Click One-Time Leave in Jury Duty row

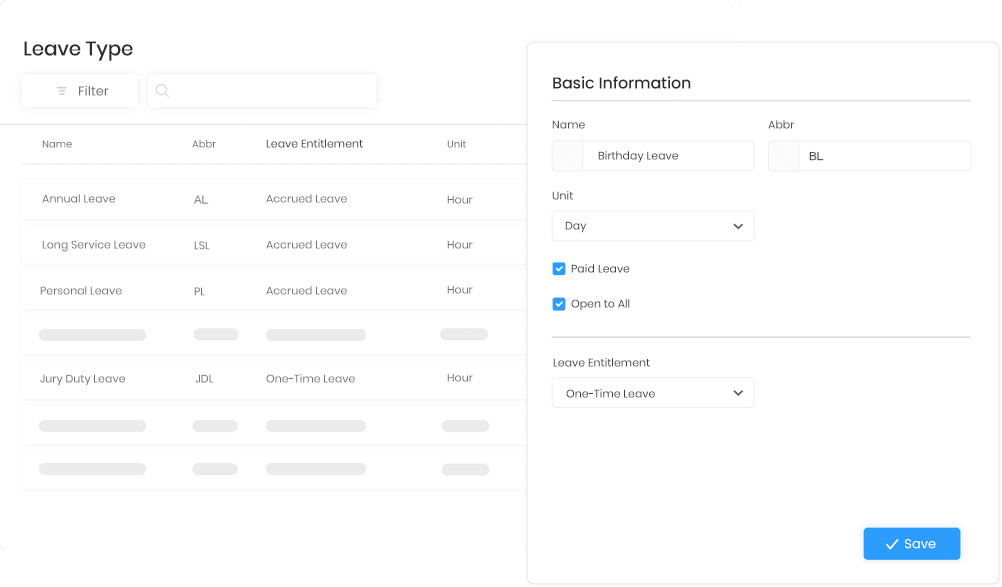click(311, 379)
